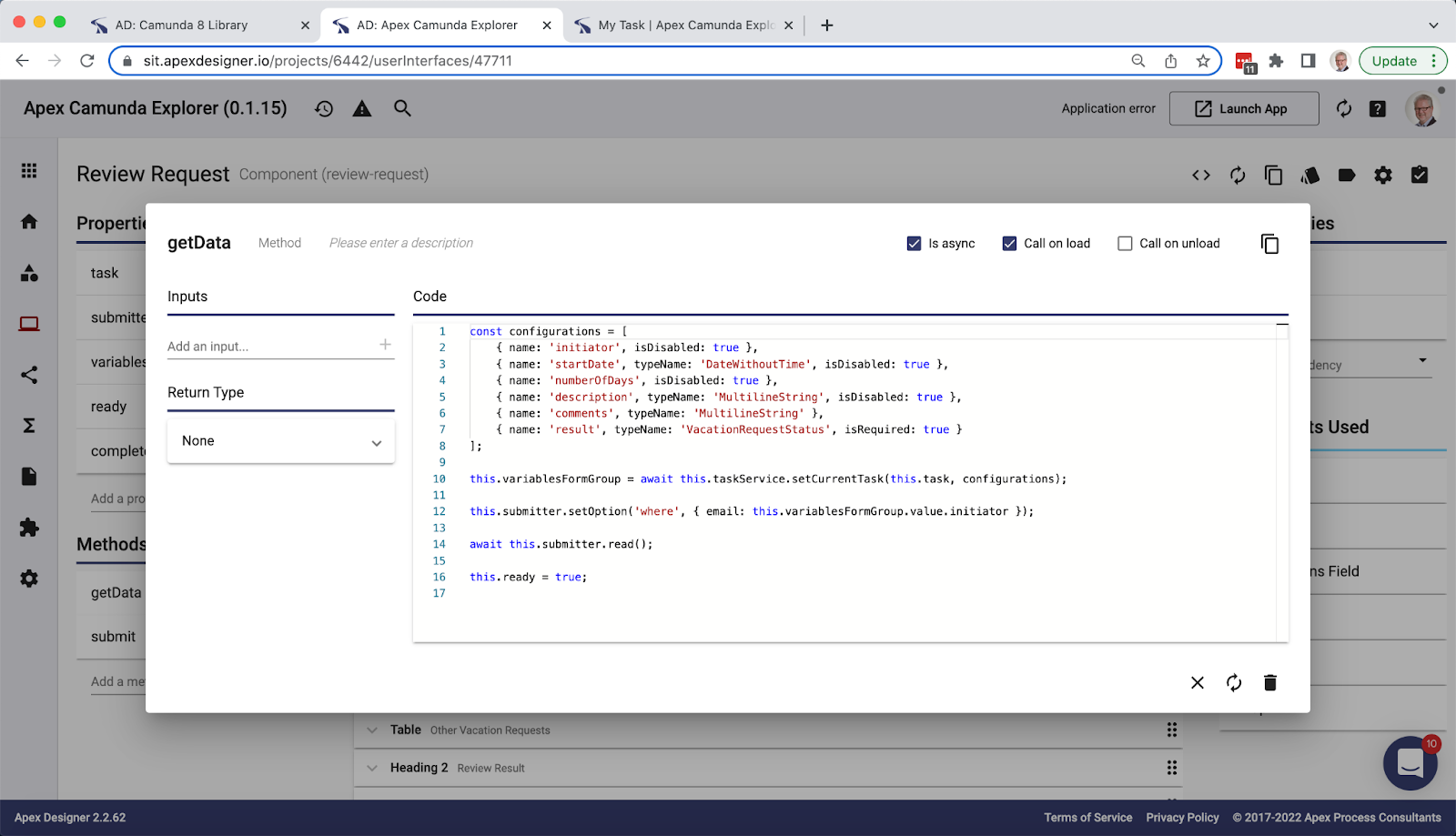Image resolution: width=1456 pixels, height=836 pixels.
Task: Bookmark this page with star icon
Action: (1203, 61)
